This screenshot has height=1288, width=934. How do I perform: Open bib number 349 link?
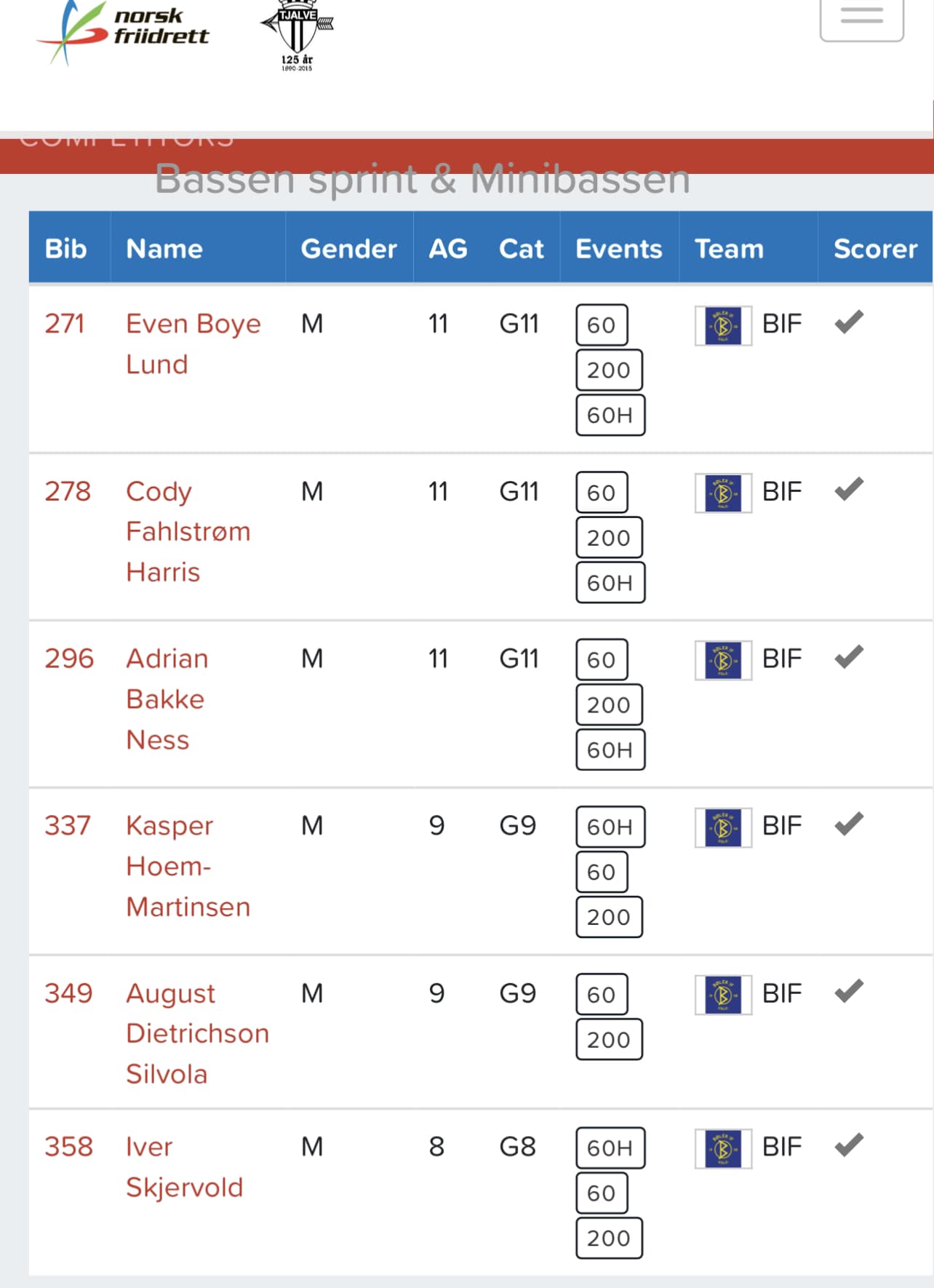[68, 993]
